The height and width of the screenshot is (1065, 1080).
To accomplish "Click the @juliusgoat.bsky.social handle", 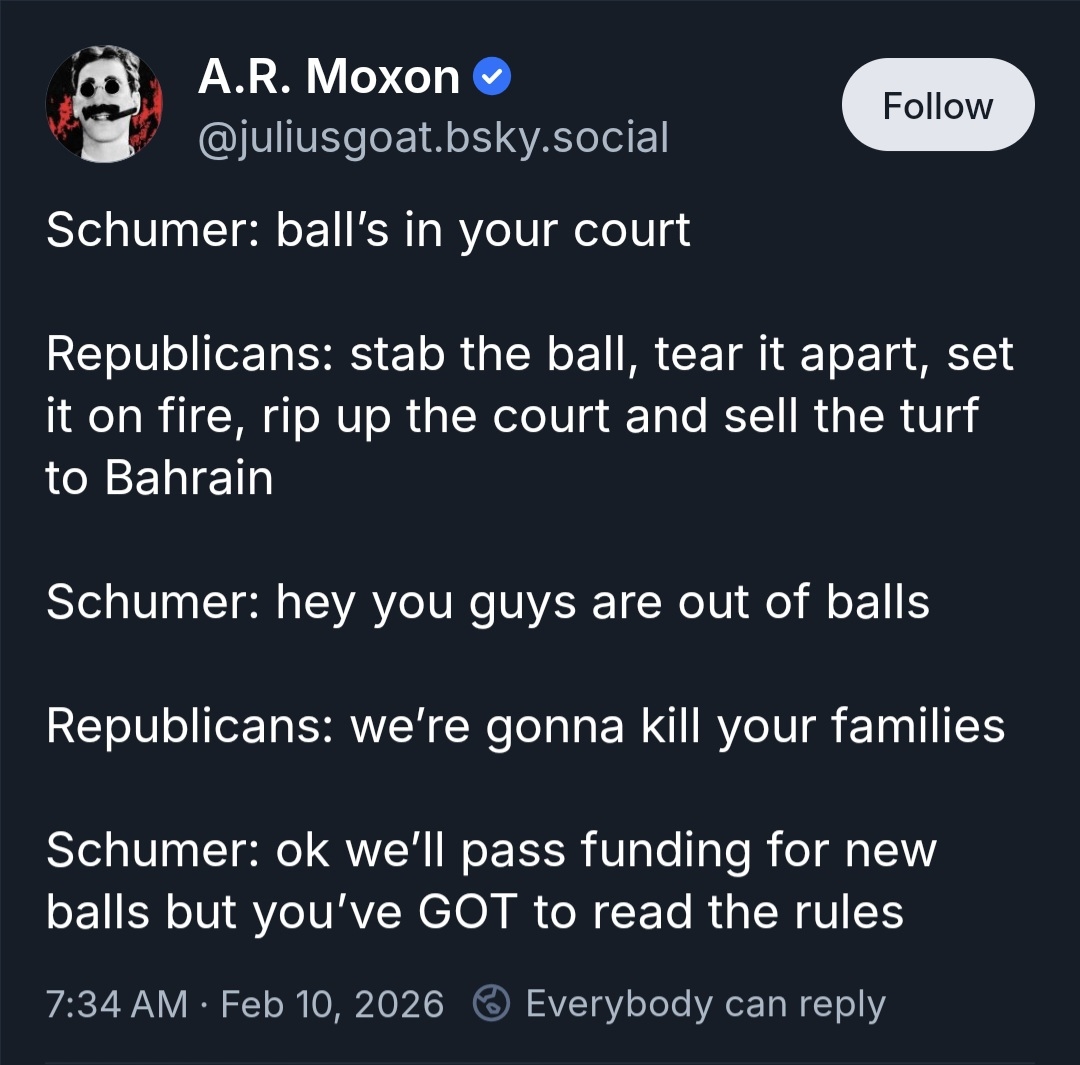I will coord(433,137).
